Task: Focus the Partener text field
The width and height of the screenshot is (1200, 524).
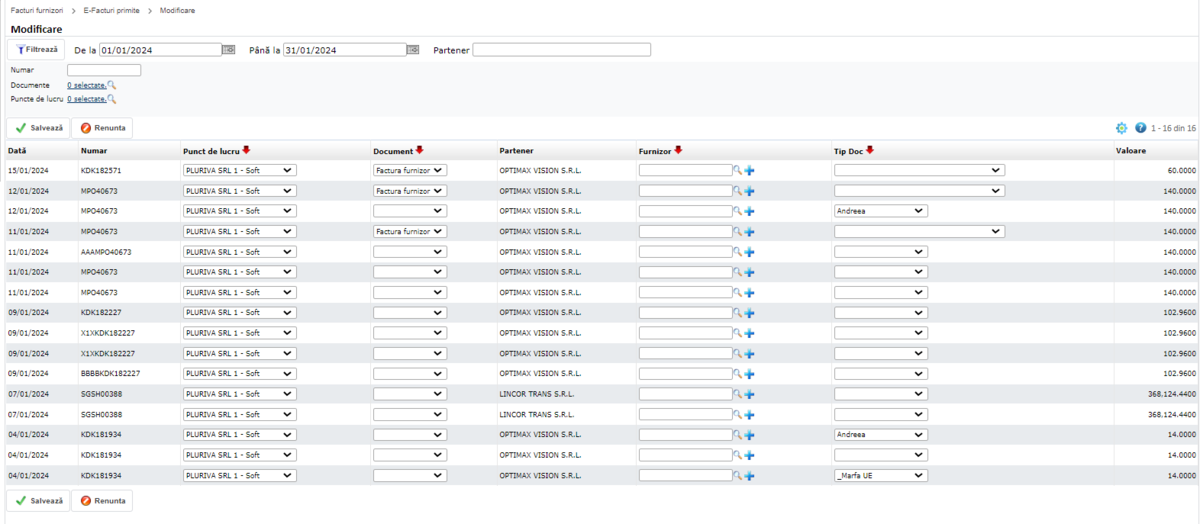Action: [561, 50]
